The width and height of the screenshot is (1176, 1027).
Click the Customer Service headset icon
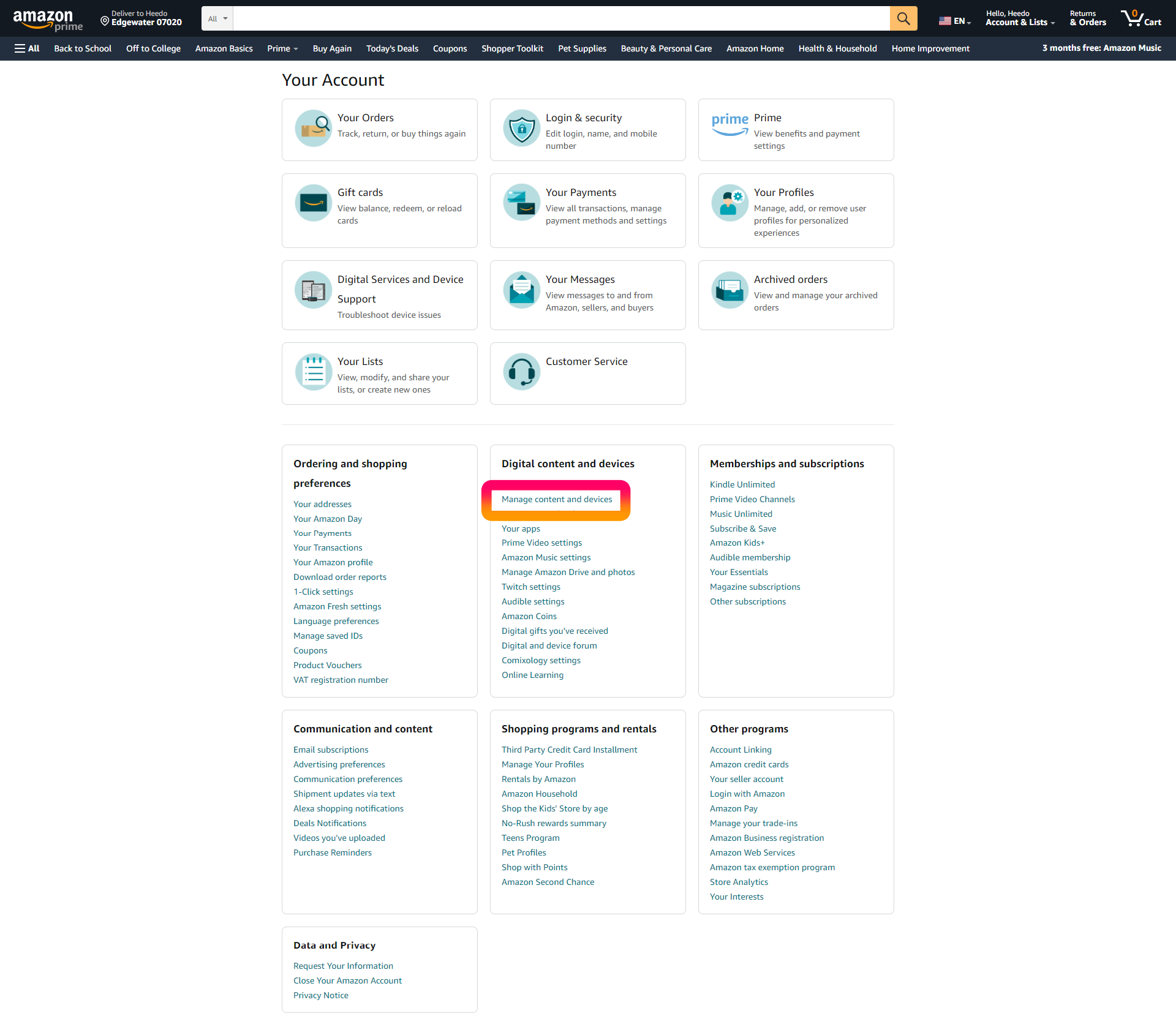(x=521, y=372)
